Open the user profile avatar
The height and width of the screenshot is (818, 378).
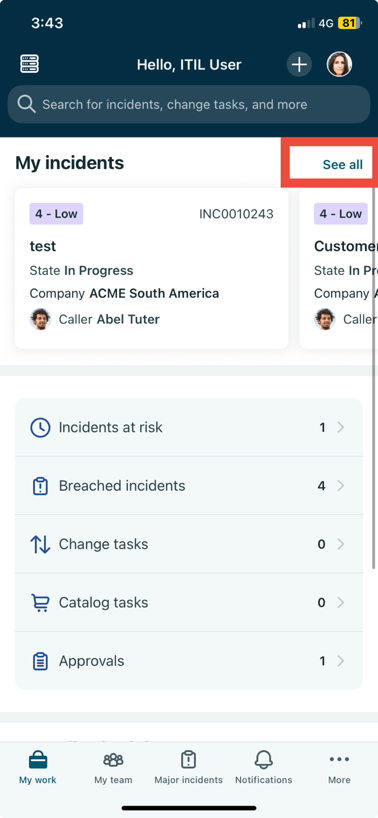[339, 65]
